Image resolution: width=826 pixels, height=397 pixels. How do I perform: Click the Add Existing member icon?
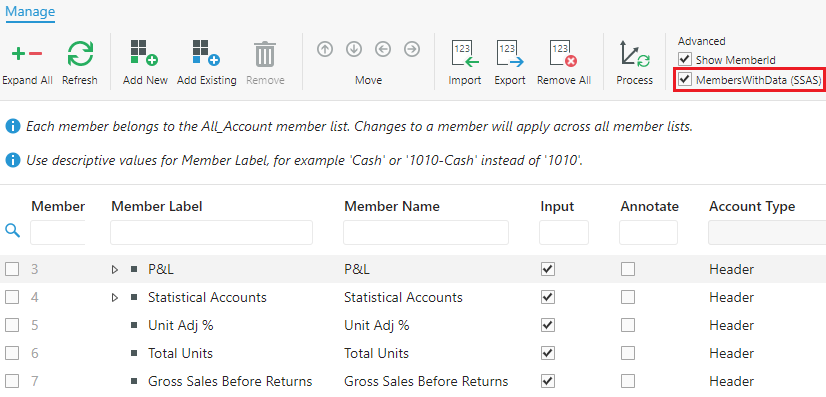click(206, 54)
